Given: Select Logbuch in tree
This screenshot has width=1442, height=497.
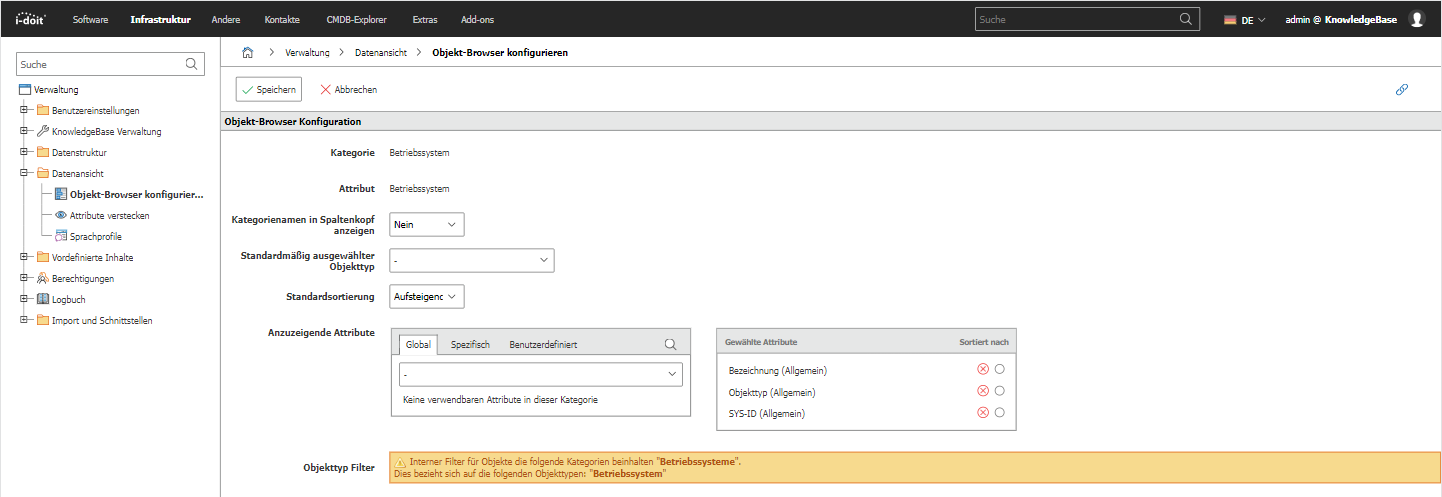Looking at the screenshot, I should 69,299.
